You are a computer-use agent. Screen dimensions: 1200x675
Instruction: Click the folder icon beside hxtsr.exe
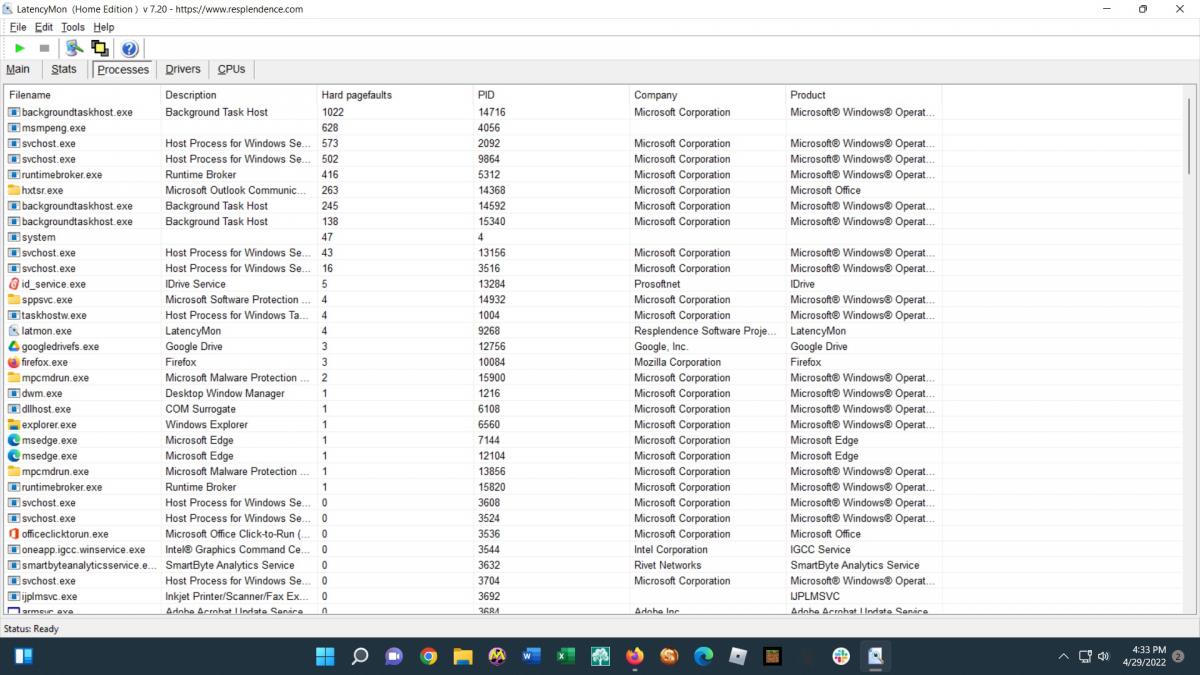click(x=14, y=190)
